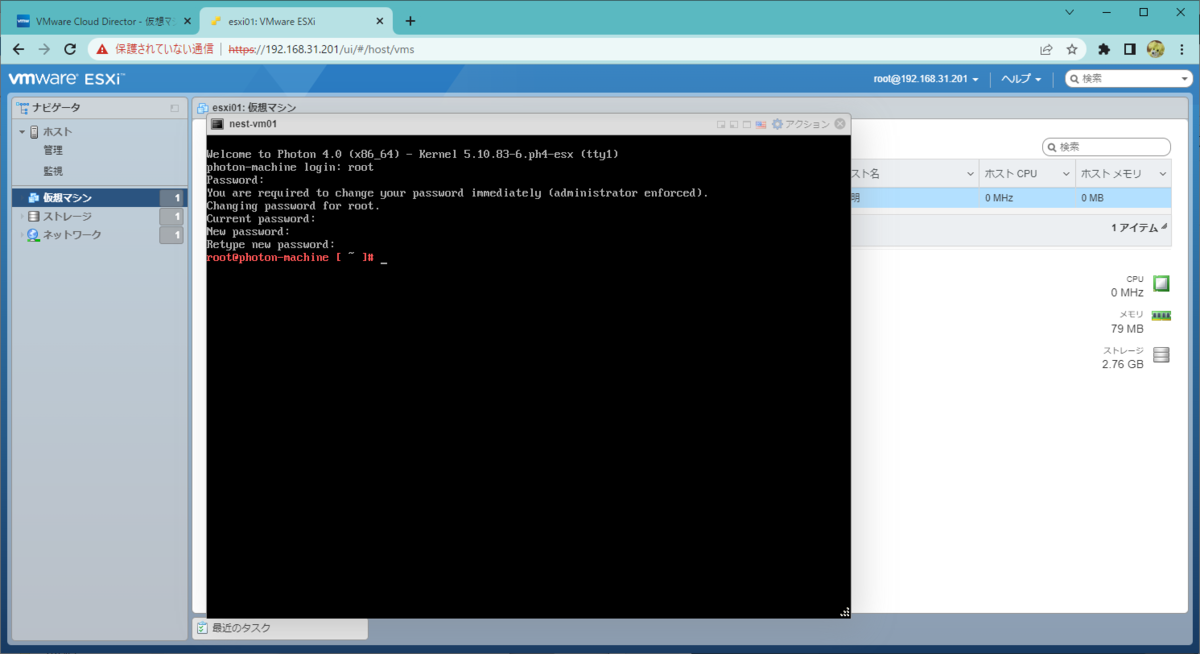This screenshot has height=654, width=1200.
Task: Click the Recent Tasks icon
Action: coord(203,628)
